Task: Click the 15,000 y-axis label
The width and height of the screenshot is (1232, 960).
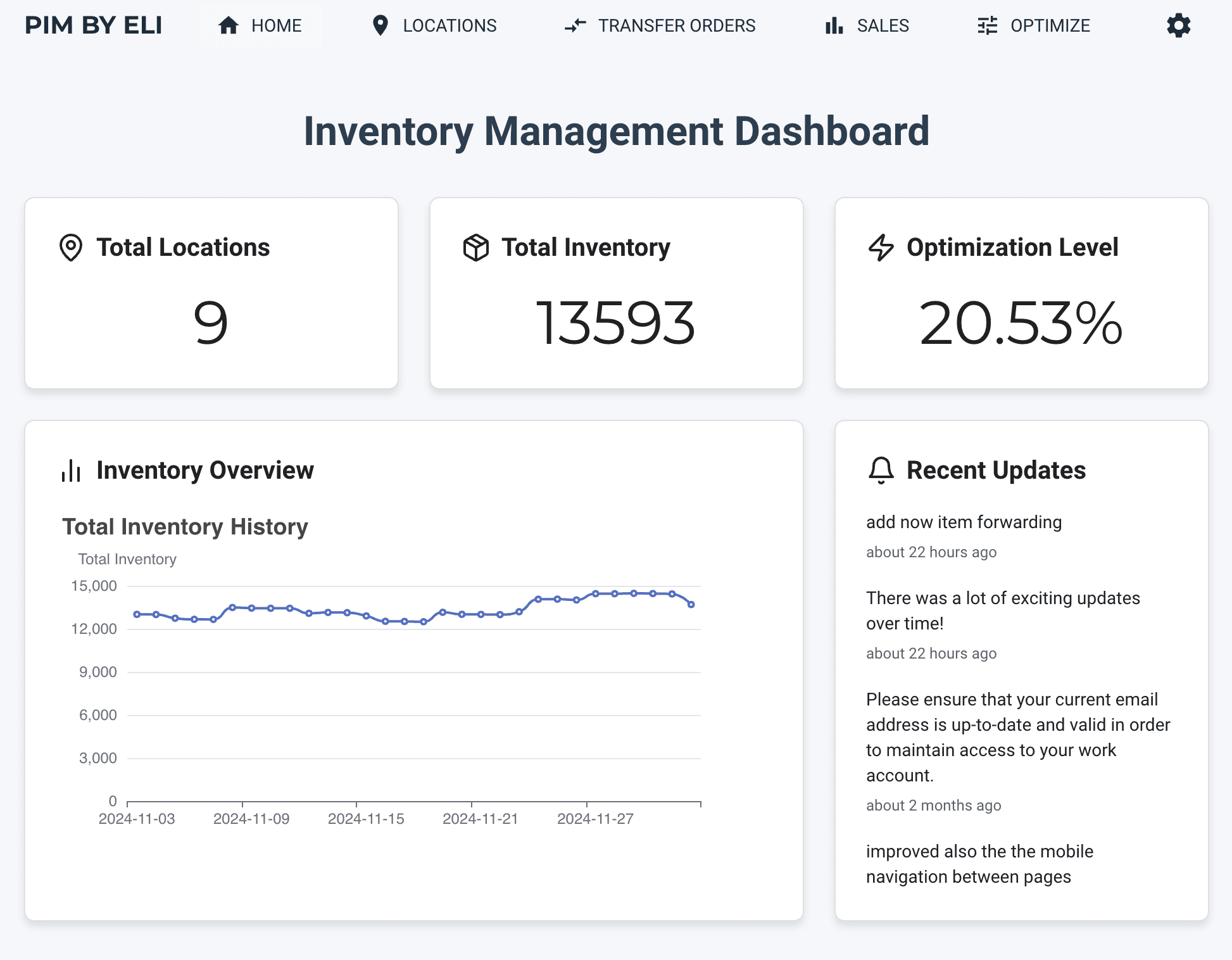Action: [x=94, y=586]
